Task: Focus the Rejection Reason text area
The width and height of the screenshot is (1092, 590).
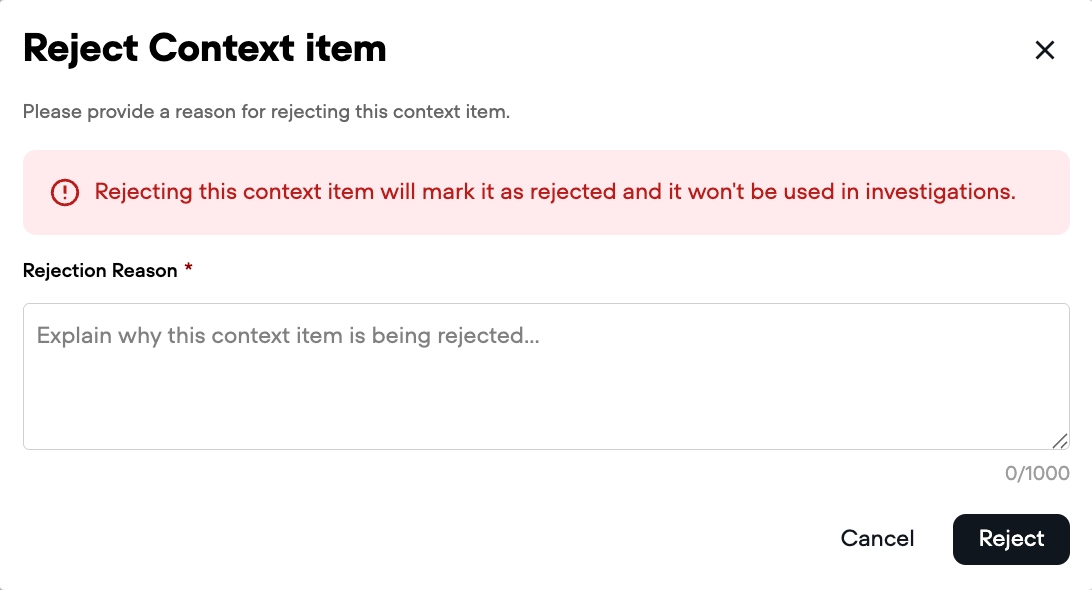Action: coord(546,376)
